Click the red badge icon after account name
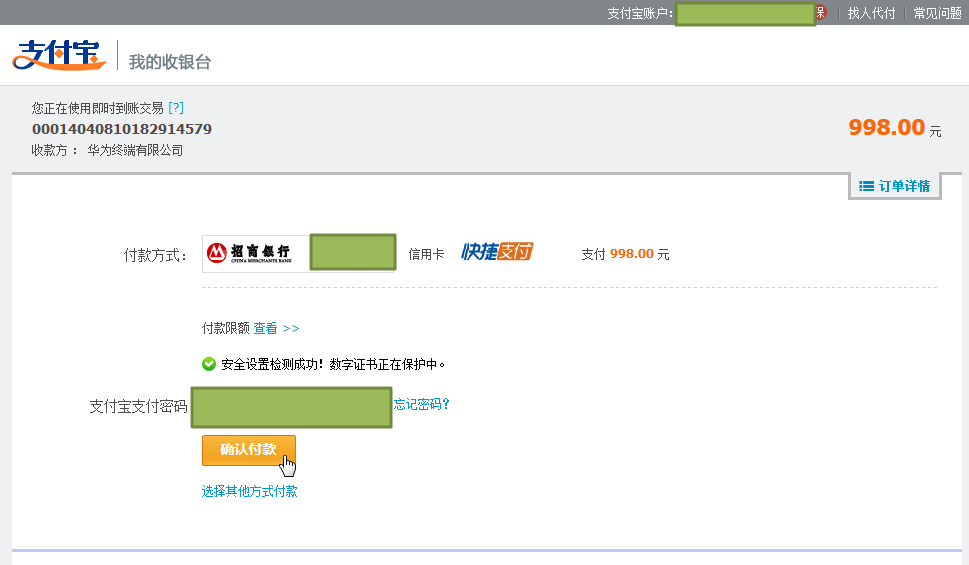969x565 pixels. point(821,12)
